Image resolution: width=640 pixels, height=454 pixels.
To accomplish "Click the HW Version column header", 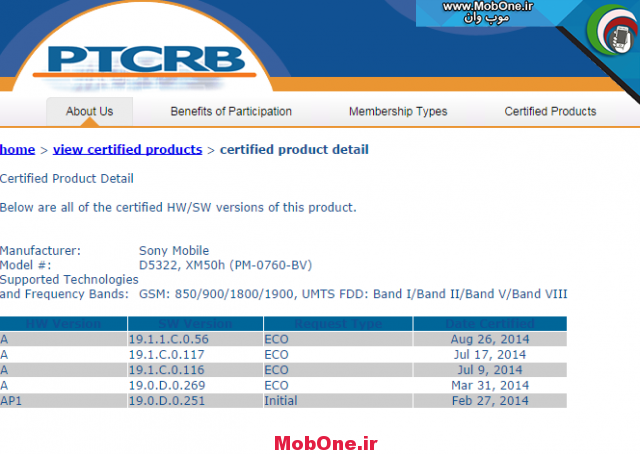I will [x=64, y=324].
